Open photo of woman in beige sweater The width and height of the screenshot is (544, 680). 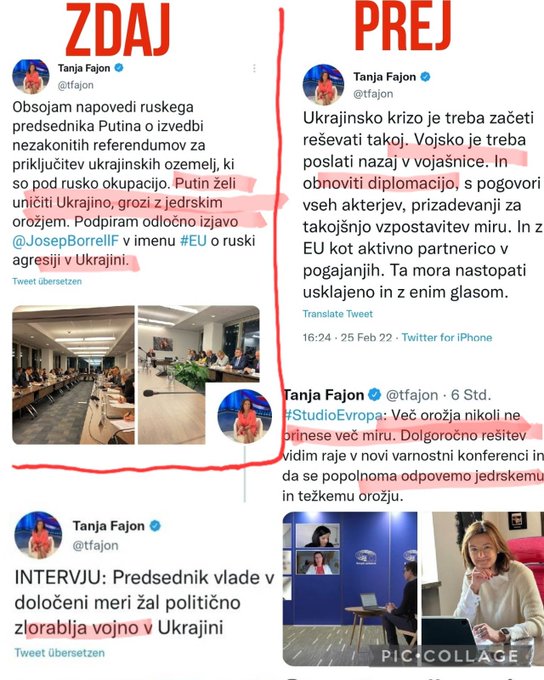point(482,588)
